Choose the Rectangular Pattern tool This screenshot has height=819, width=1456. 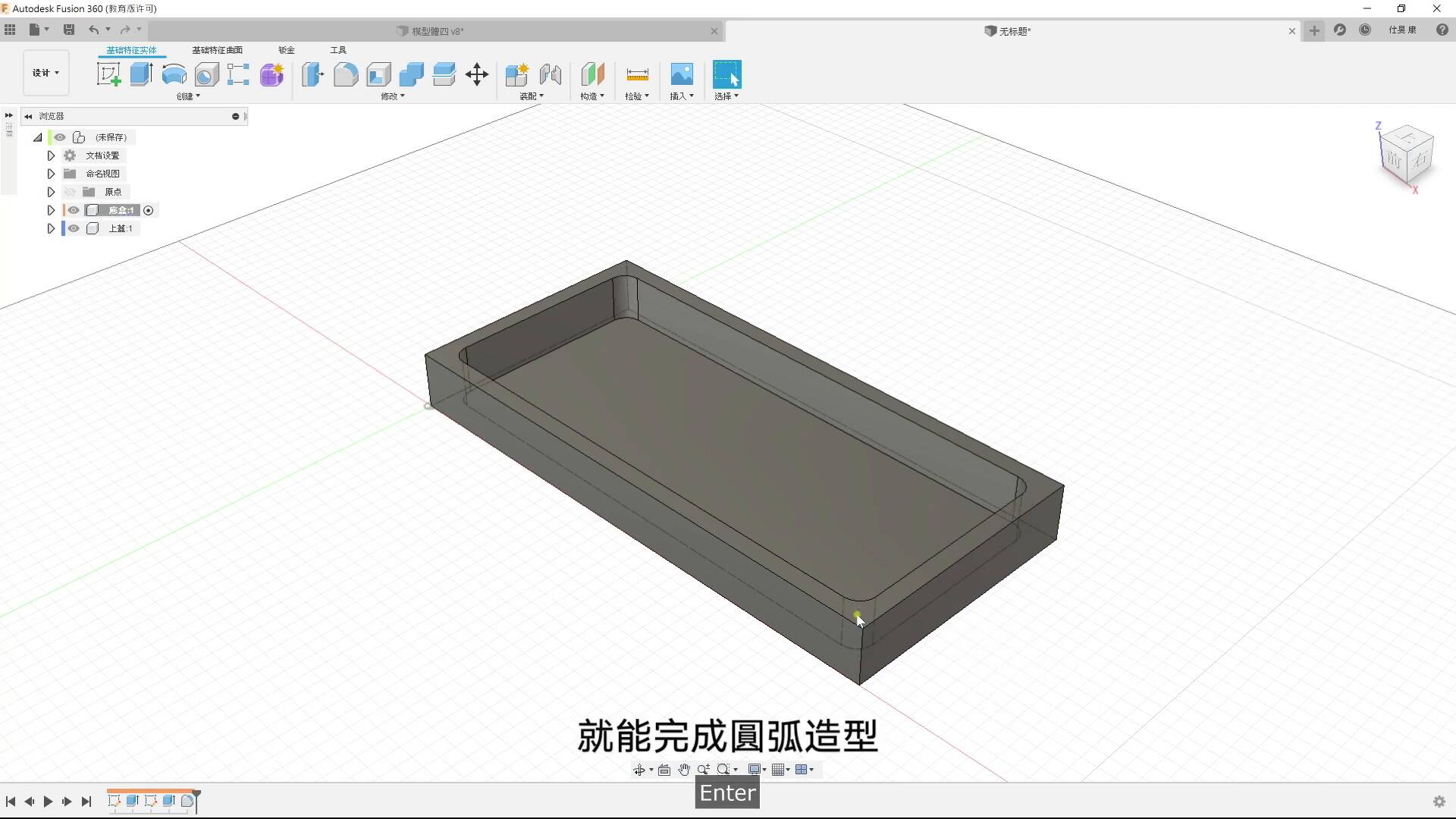238,74
